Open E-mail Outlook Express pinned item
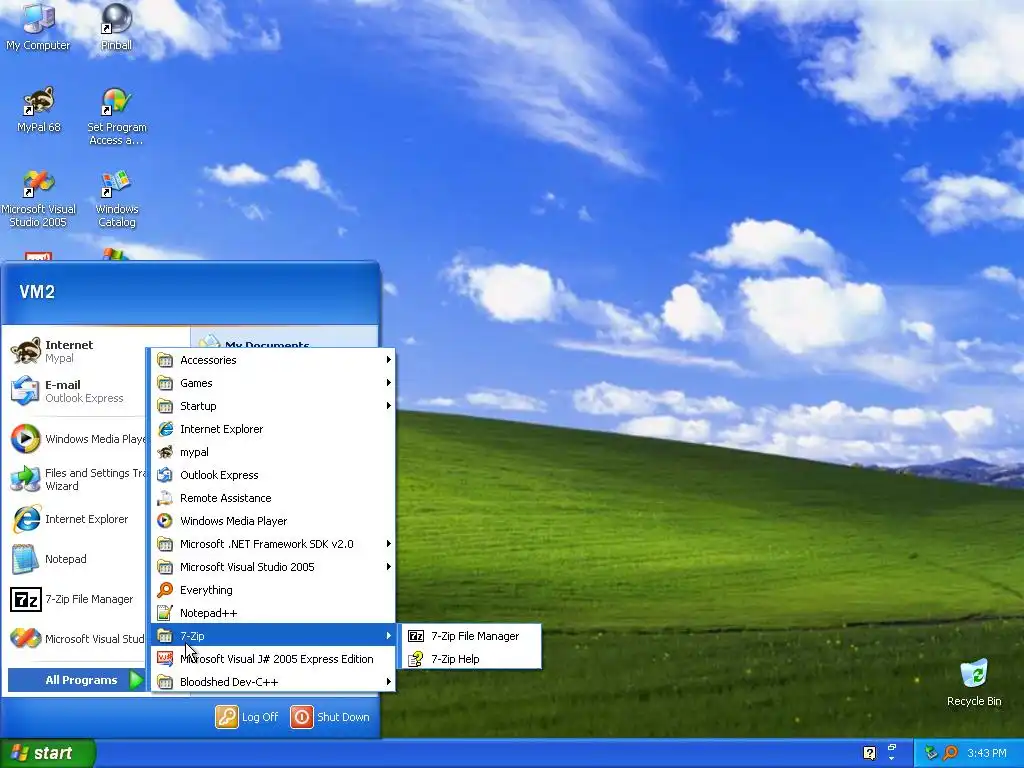 (77, 391)
